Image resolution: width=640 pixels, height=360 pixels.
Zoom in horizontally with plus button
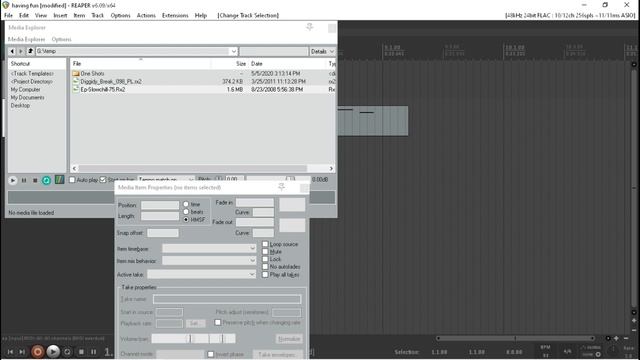coord(616,338)
